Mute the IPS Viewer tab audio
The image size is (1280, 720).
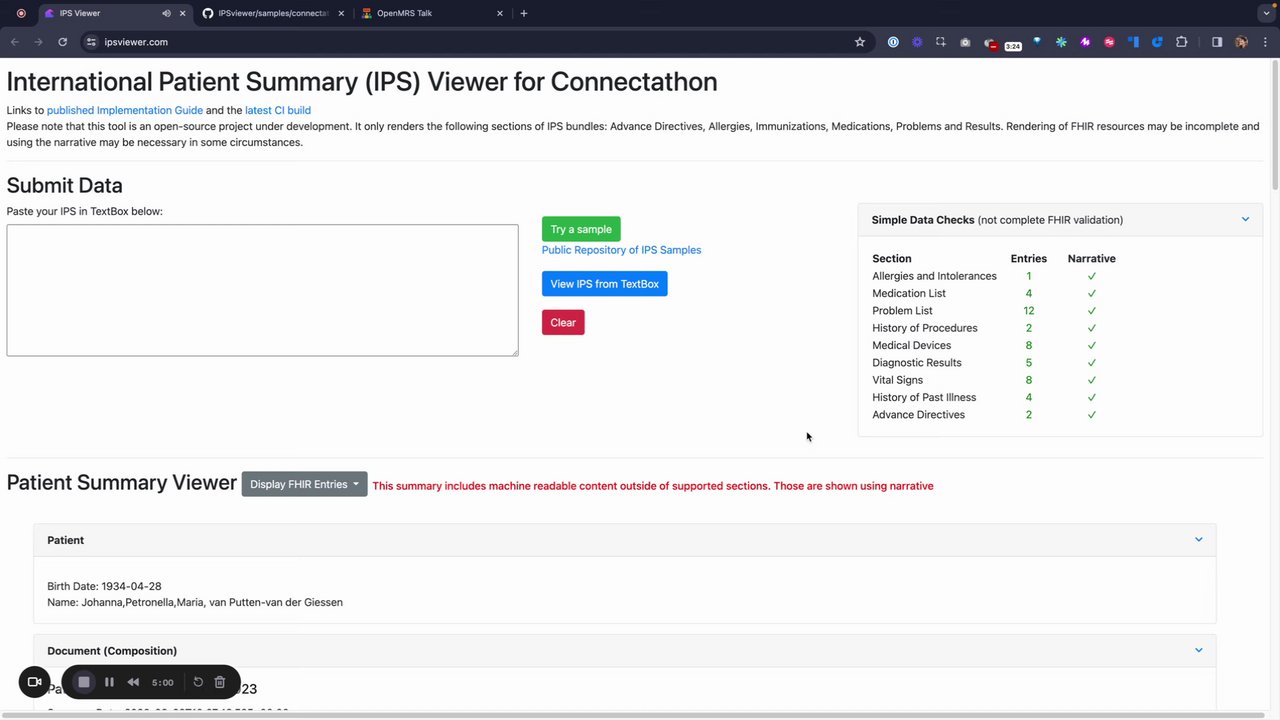[166, 13]
